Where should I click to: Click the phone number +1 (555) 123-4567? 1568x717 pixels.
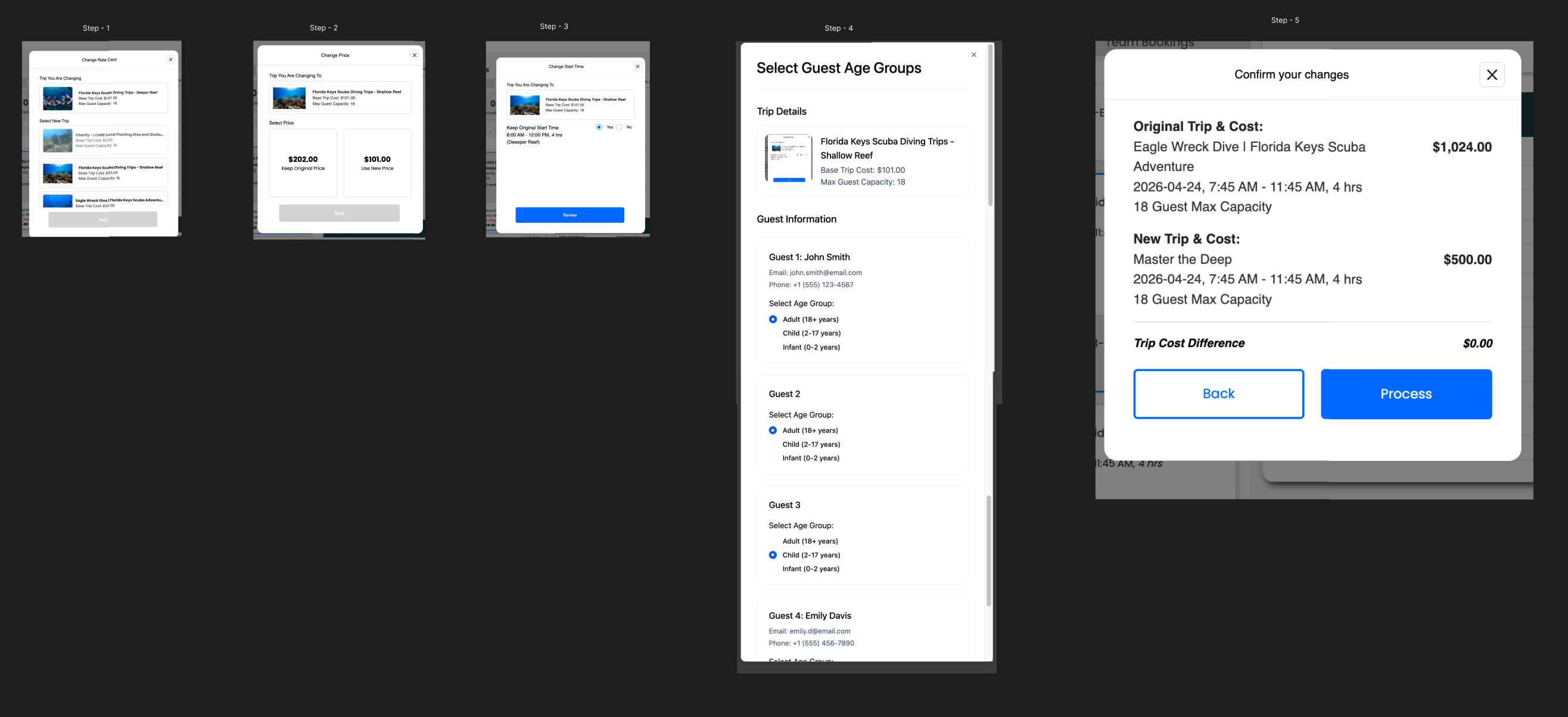point(823,285)
